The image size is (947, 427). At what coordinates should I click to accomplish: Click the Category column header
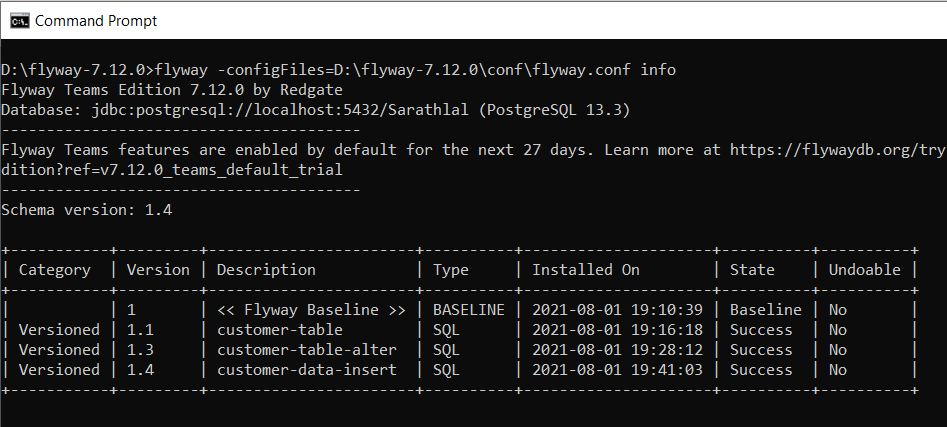point(55,269)
